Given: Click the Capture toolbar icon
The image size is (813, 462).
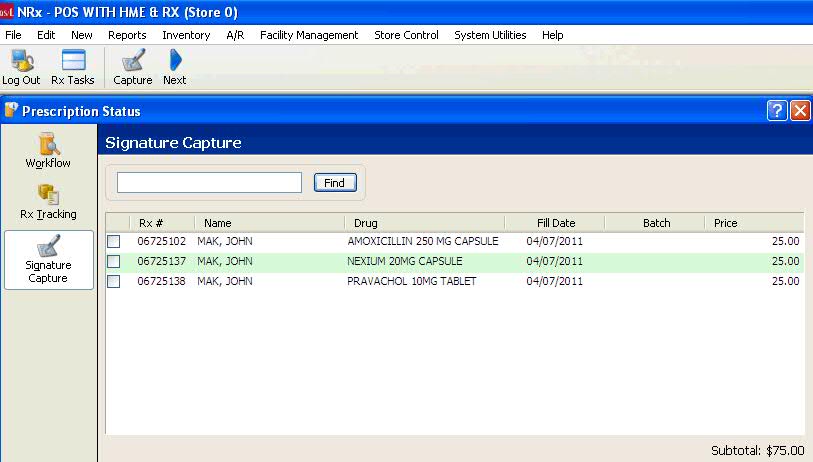Looking at the screenshot, I should click(x=133, y=67).
